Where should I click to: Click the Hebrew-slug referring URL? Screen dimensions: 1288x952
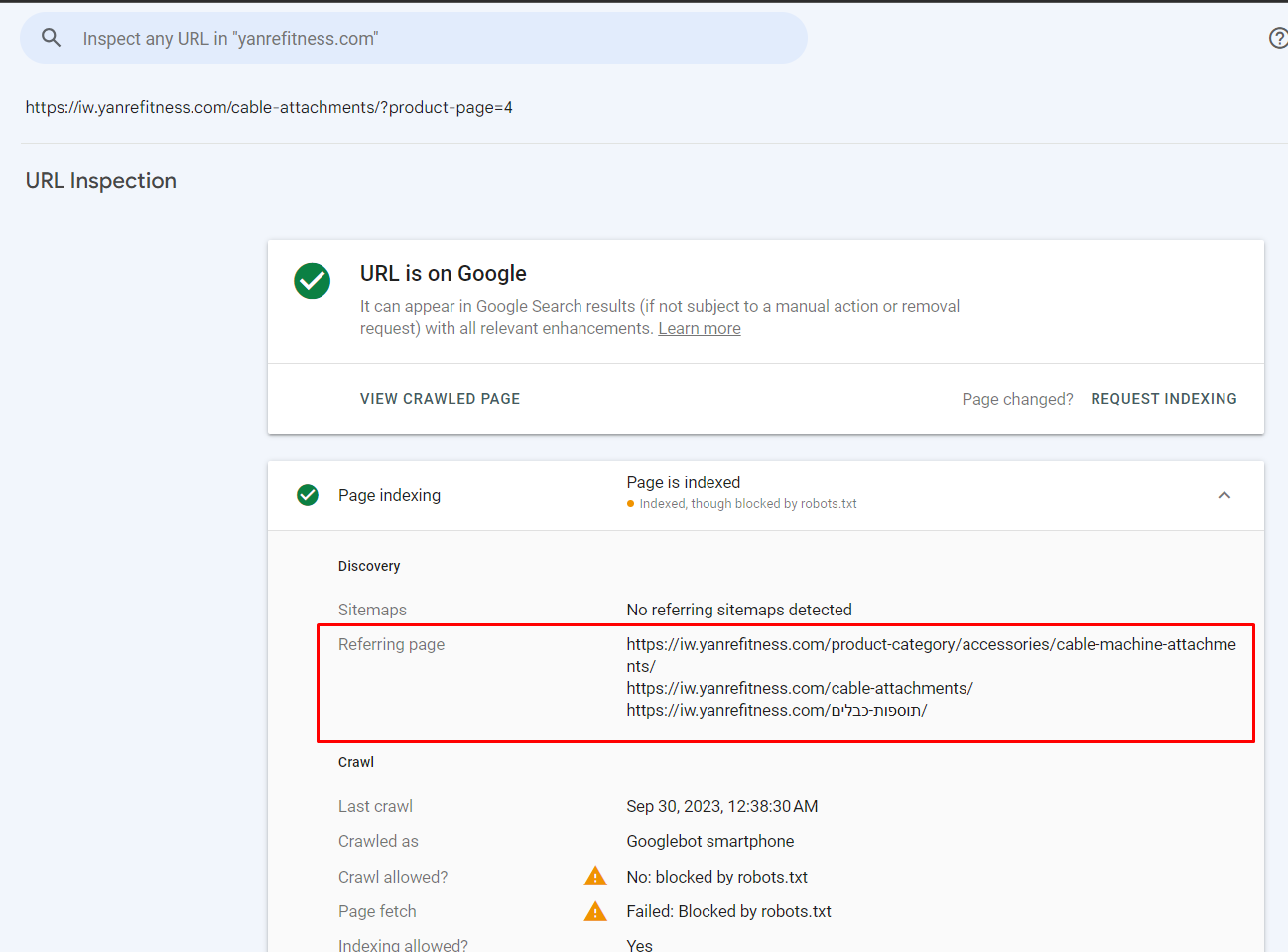[x=777, y=710]
